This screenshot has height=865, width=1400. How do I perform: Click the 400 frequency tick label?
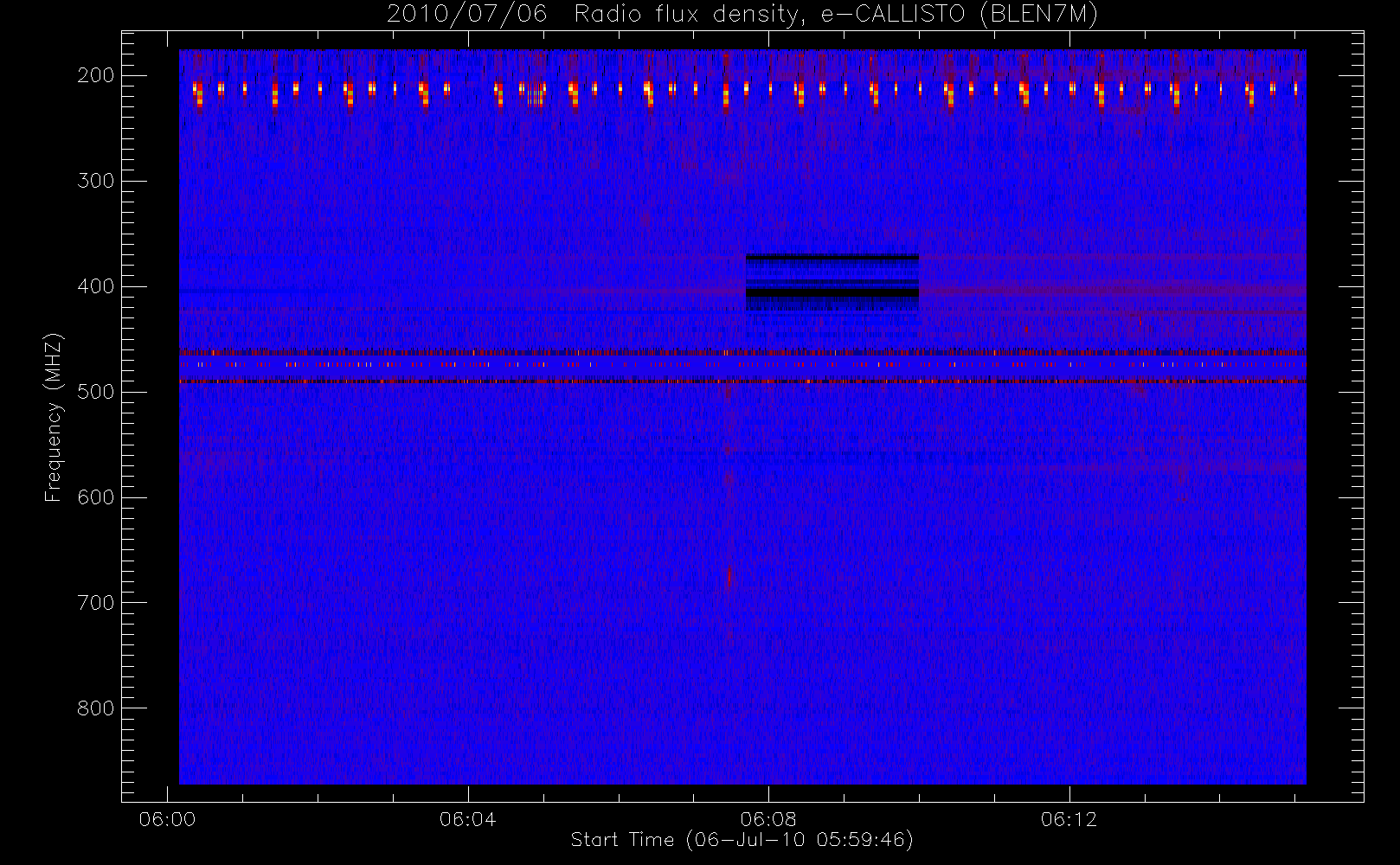[96, 286]
